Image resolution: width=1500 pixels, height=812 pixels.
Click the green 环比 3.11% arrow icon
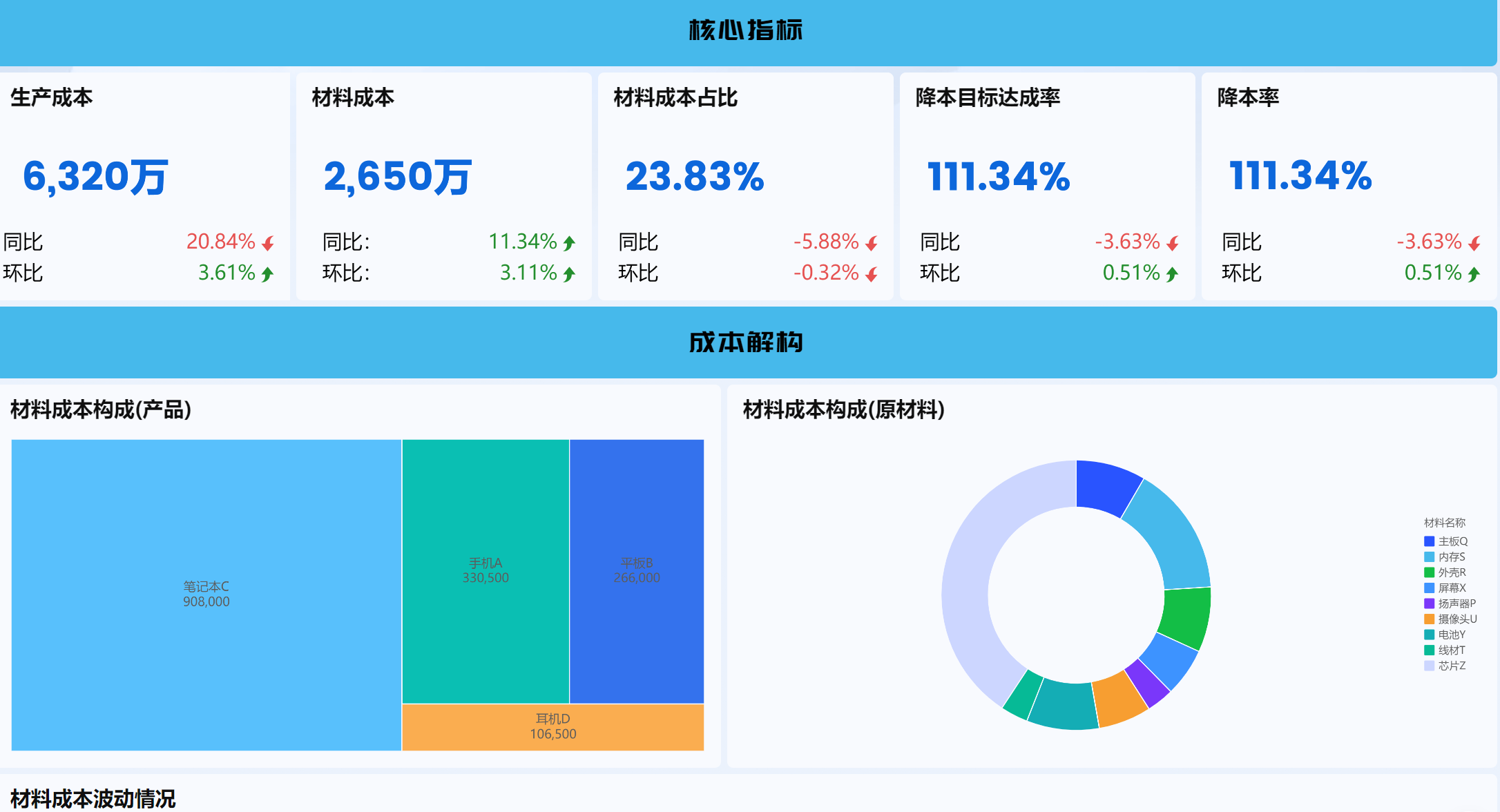point(570,274)
